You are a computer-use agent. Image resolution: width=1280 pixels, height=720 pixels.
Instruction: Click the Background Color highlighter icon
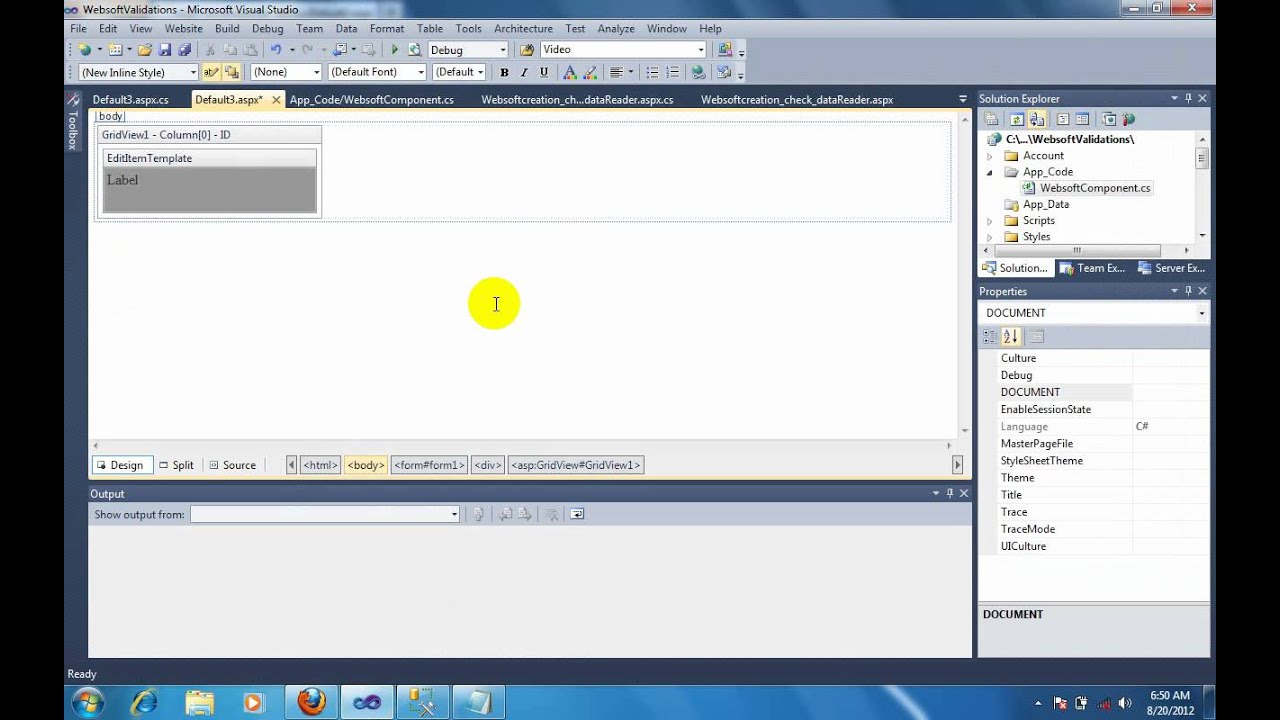pyautogui.click(x=590, y=72)
